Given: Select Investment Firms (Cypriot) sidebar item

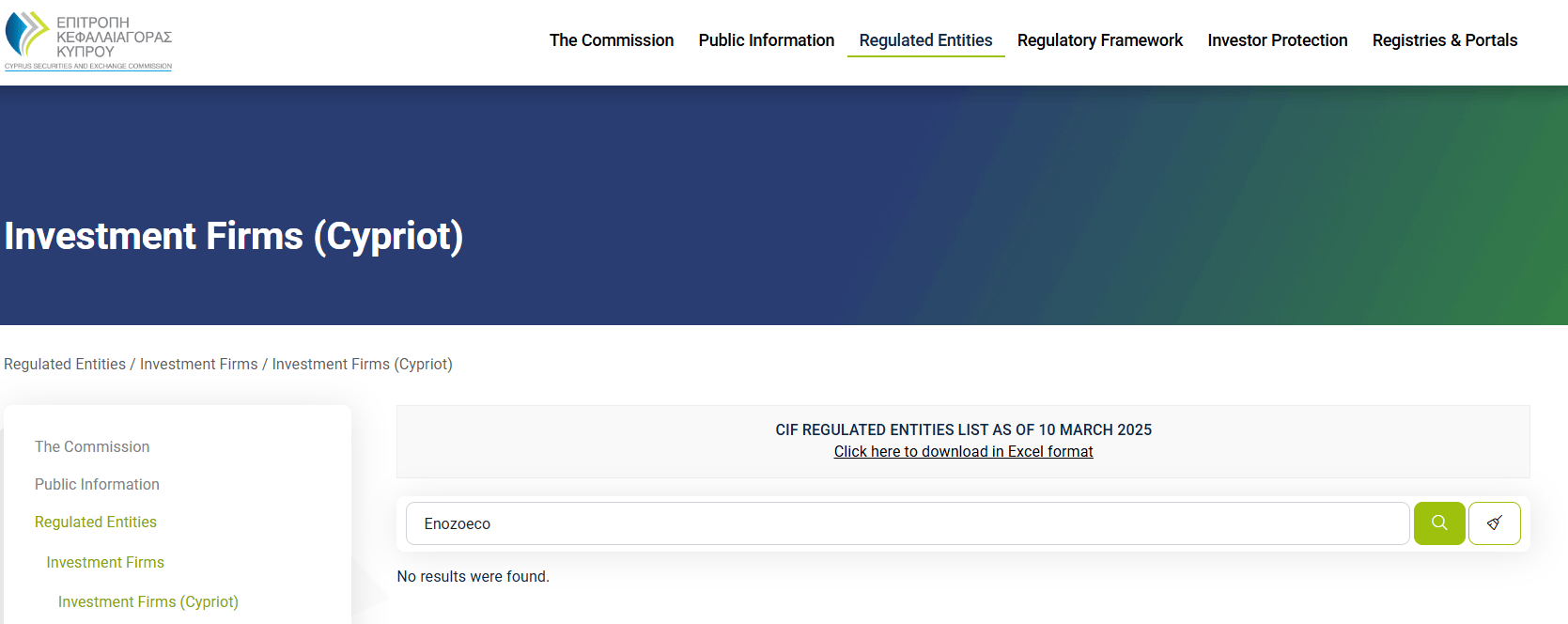Looking at the screenshot, I should 148,601.
